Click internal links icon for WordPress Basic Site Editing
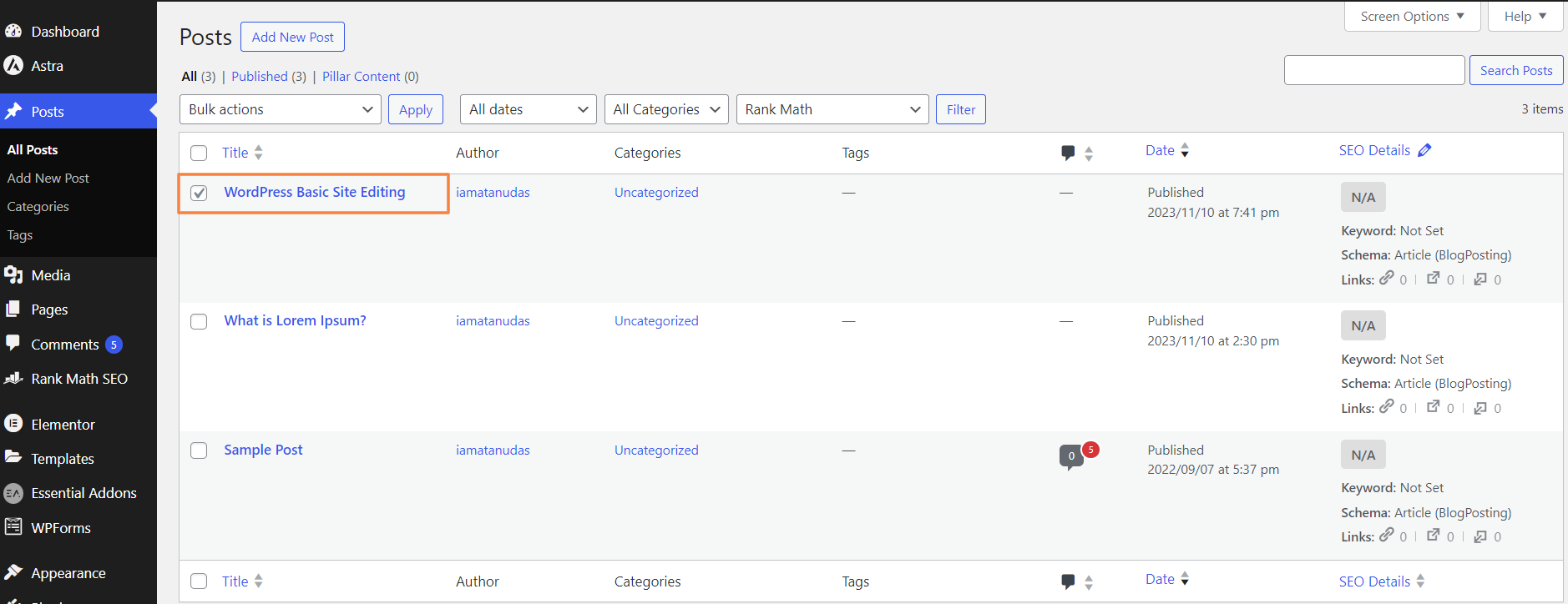The image size is (1568, 604). tap(1387, 278)
